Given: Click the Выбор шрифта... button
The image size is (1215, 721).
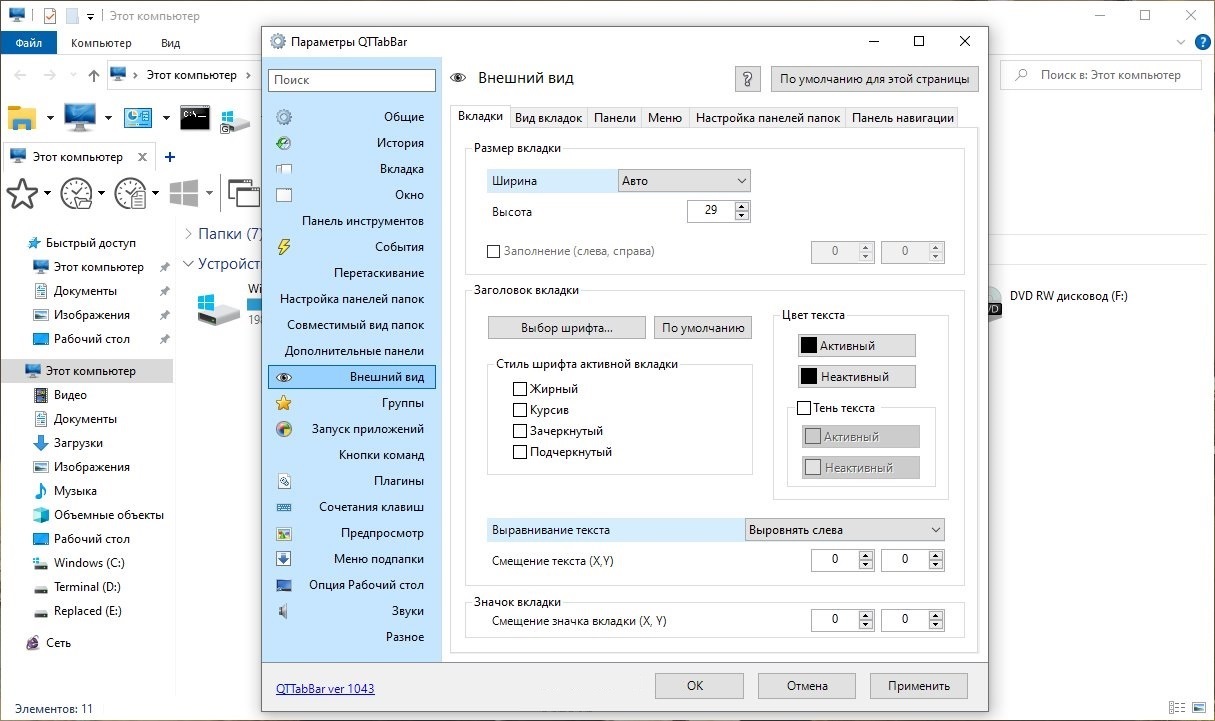Looking at the screenshot, I should [x=567, y=328].
